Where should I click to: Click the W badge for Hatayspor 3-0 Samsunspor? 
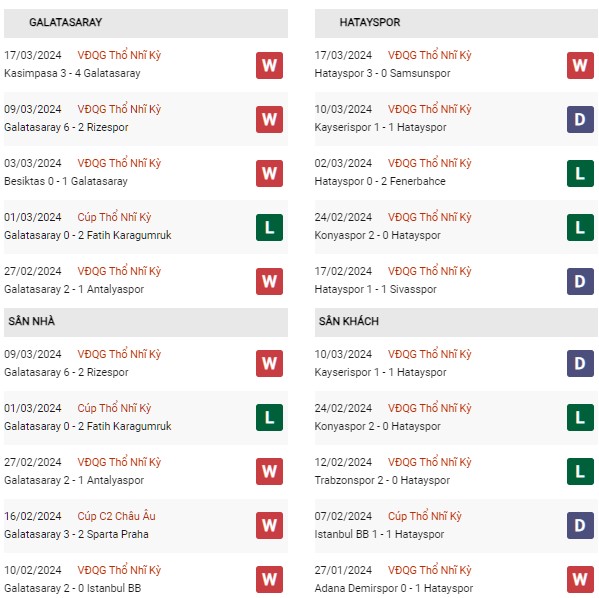pyautogui.click(x=580, y=65)
